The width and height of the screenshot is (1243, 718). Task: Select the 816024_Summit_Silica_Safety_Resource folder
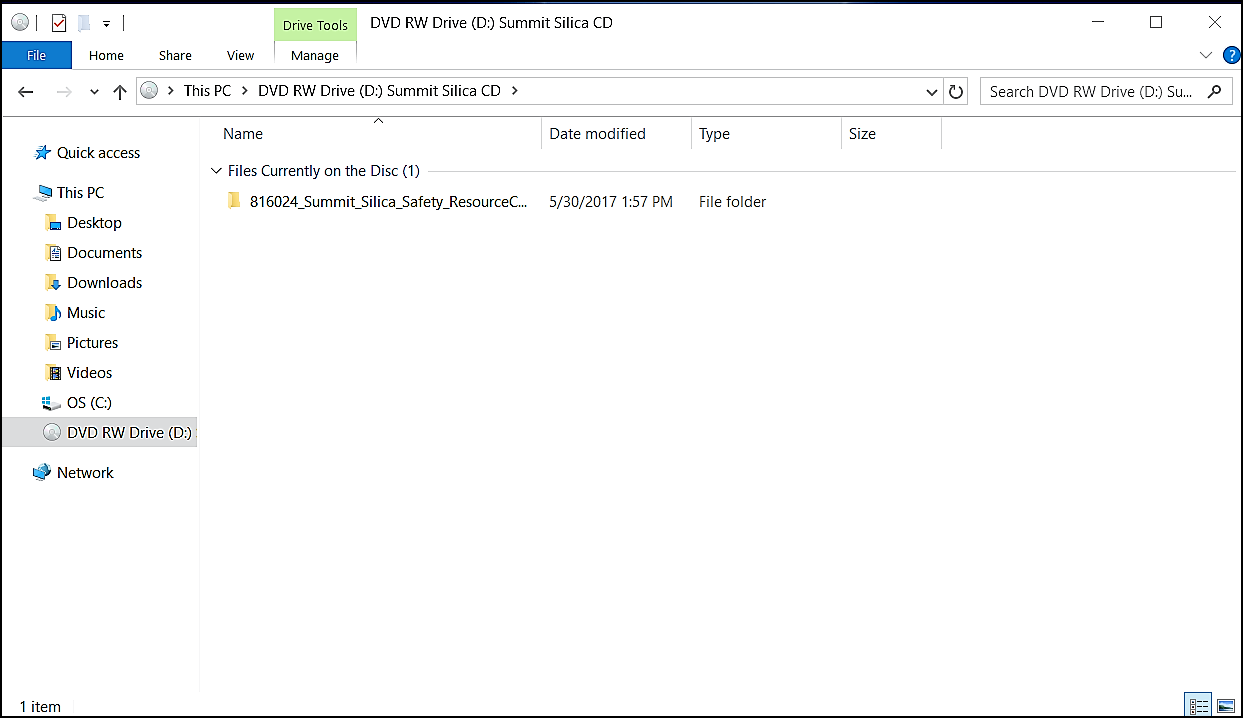pos(388,202)
